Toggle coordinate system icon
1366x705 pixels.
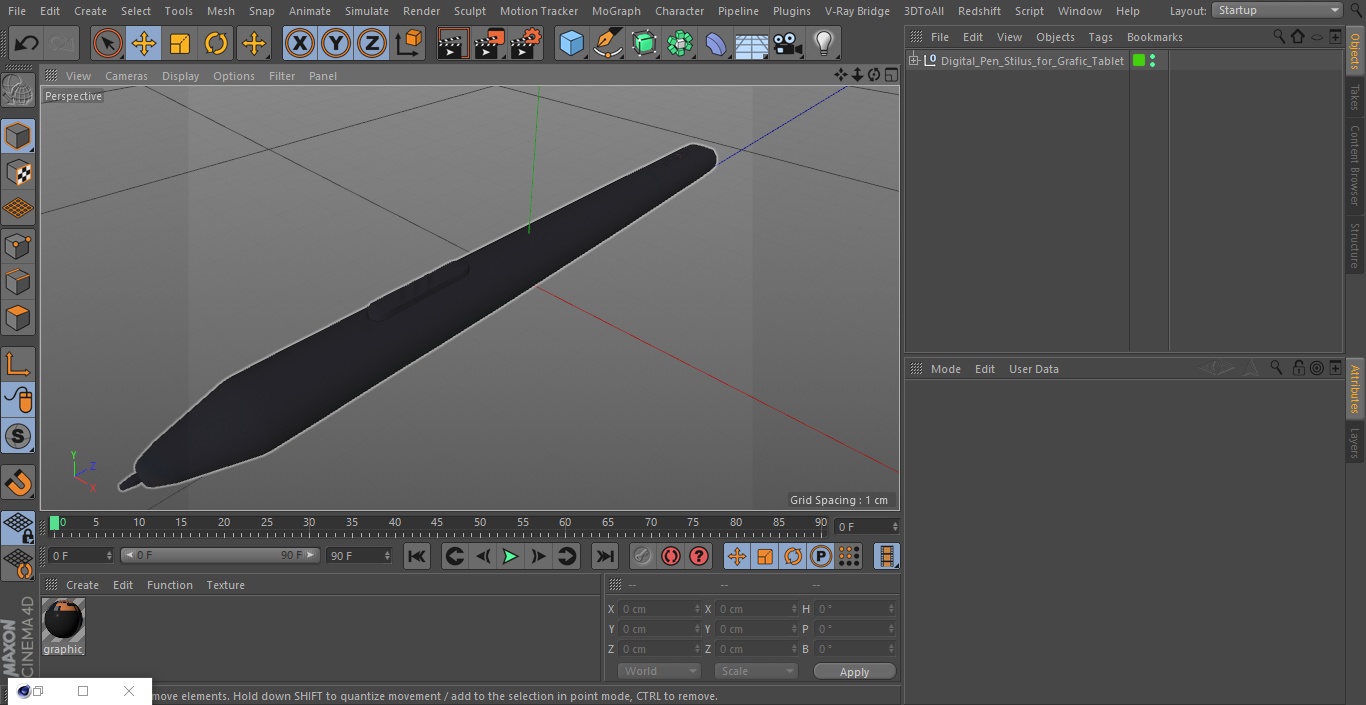[409, 44]
